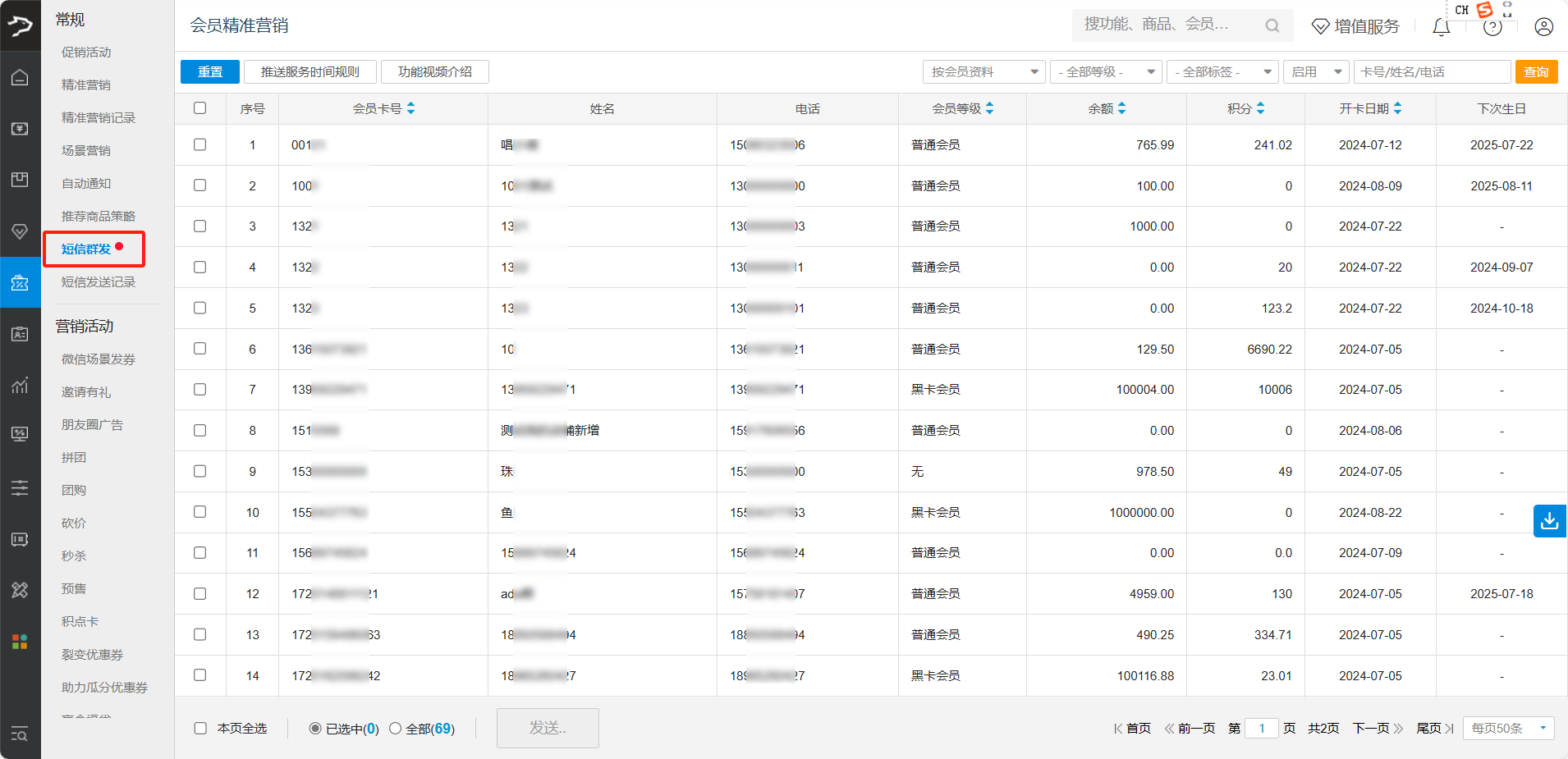1568x759 pixels.
Task: Click the 卡号/姓名/电话 search field
Action: pos(1432,72)
